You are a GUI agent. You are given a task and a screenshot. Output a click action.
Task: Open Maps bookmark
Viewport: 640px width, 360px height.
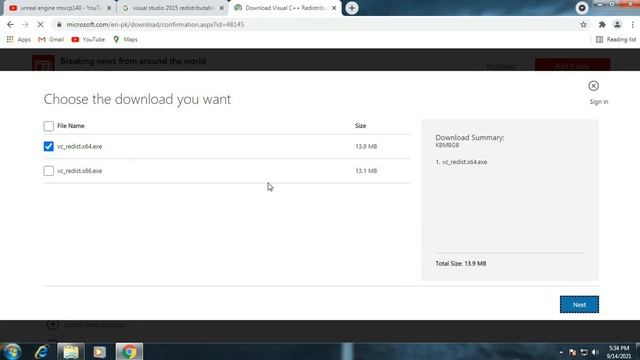tap(125, 39)
